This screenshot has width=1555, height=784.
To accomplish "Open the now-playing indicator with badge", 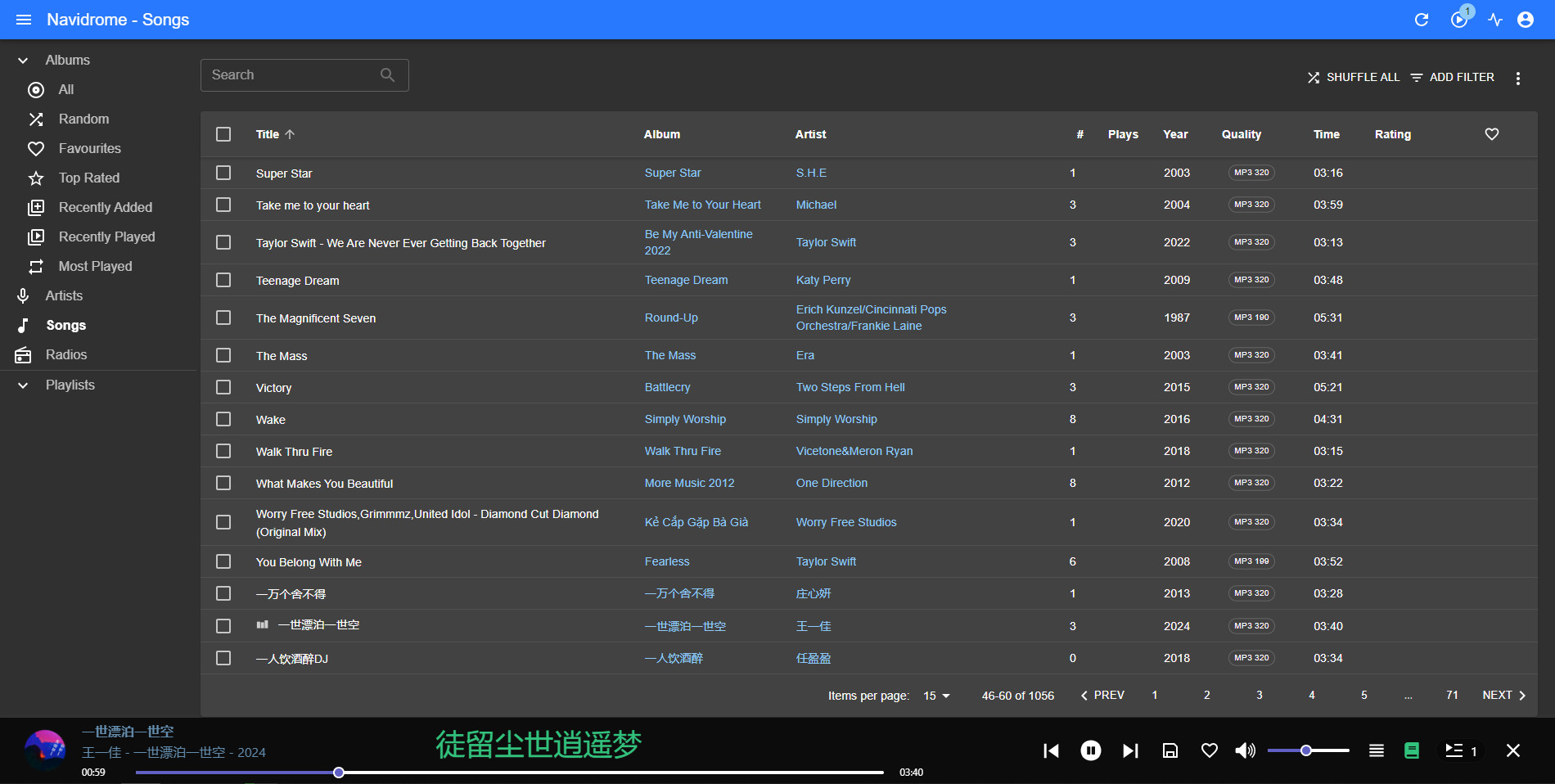I will [x=1459, y=20].
